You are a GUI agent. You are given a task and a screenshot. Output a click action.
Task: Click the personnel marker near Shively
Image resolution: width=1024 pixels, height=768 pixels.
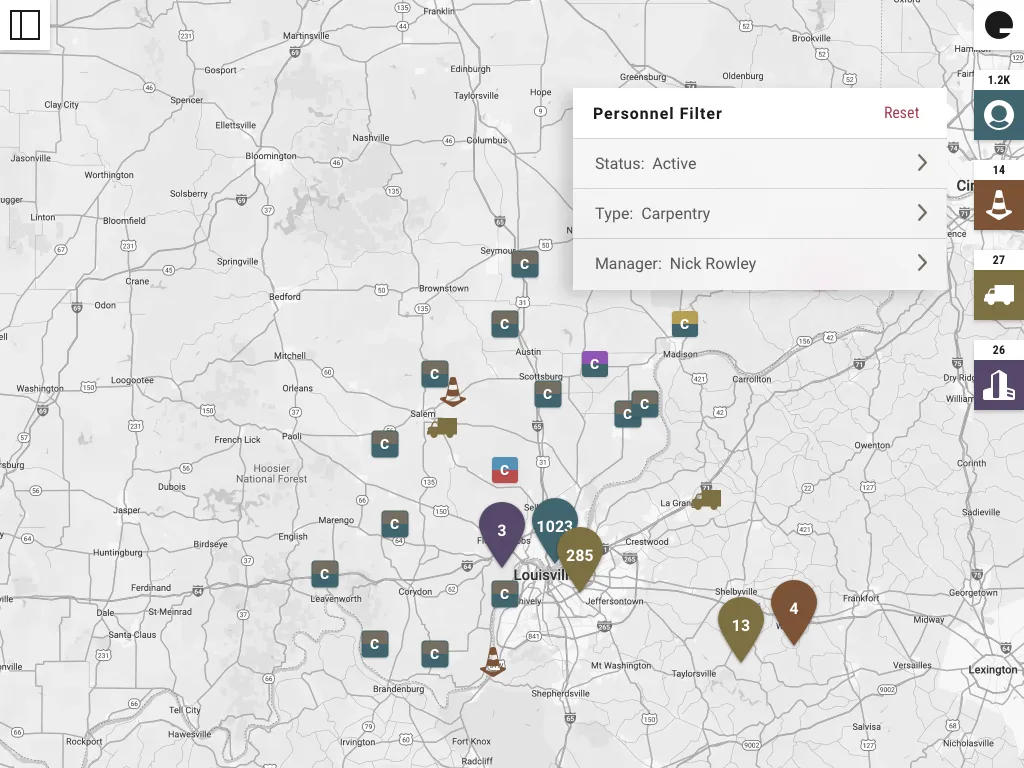505,594
